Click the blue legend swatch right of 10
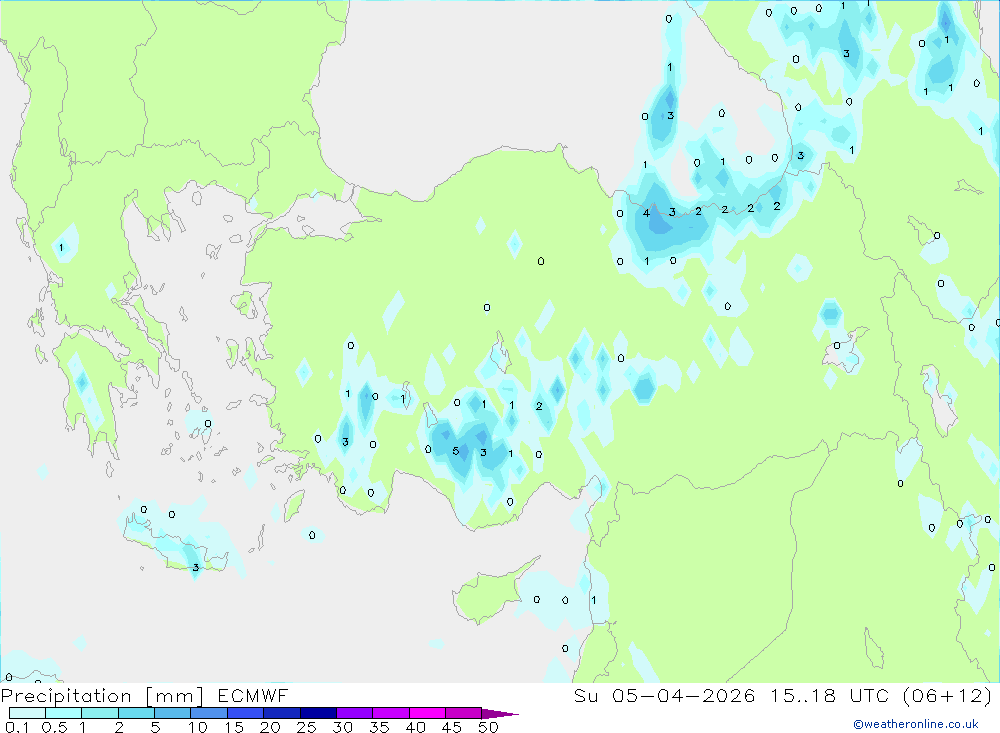 coord(209,713)
